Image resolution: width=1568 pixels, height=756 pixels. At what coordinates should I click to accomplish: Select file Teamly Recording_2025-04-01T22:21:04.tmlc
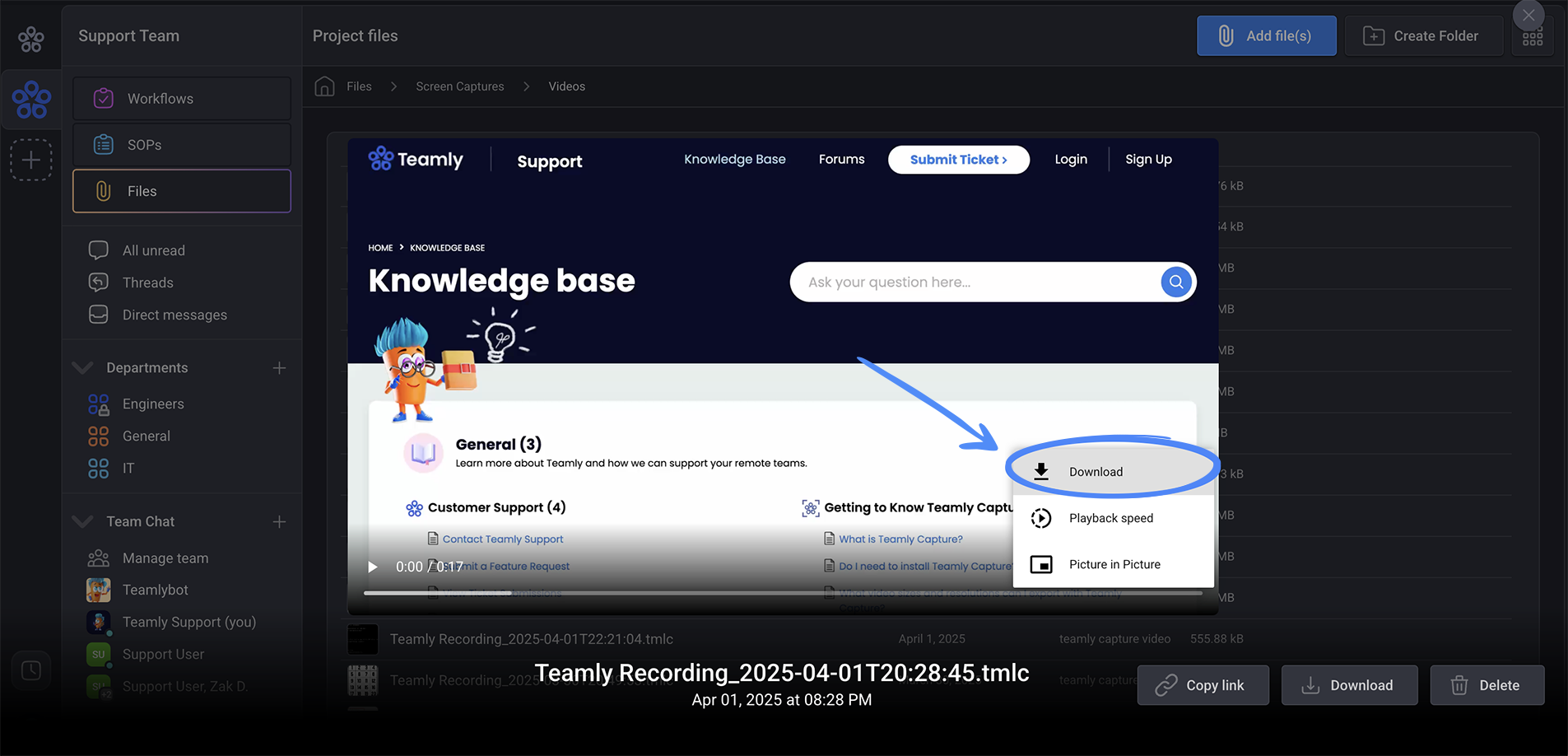532,639
